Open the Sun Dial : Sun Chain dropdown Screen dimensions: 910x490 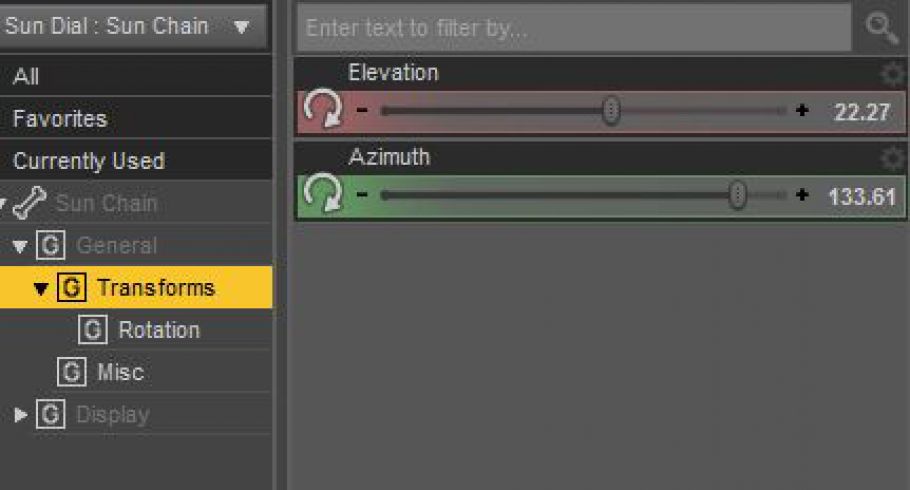[x=133, y=26]
